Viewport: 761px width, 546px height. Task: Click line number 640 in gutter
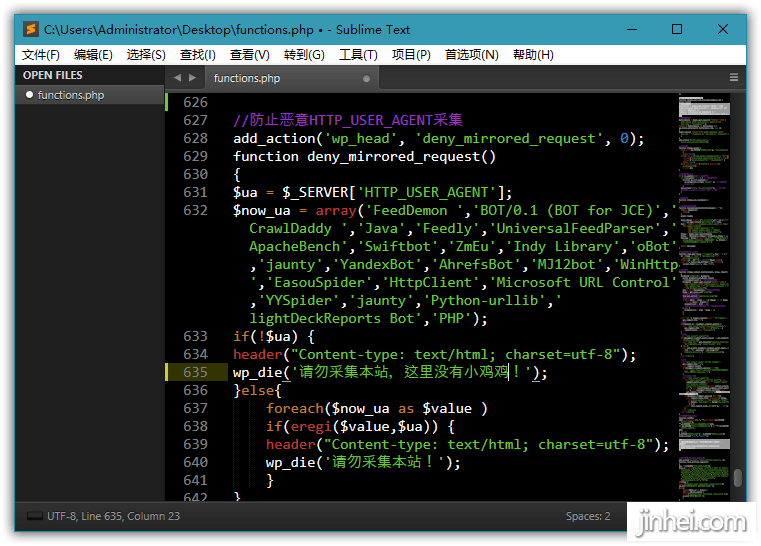click(195, 462)
